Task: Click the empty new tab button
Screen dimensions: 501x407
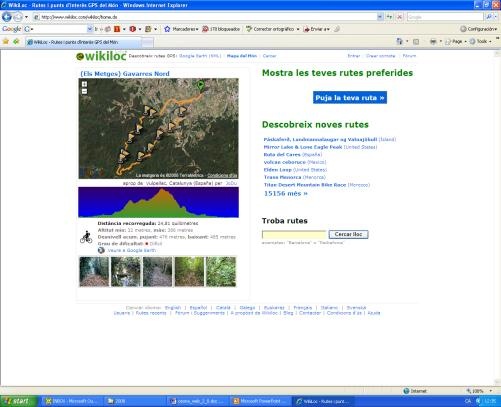Action: point(148,42)
